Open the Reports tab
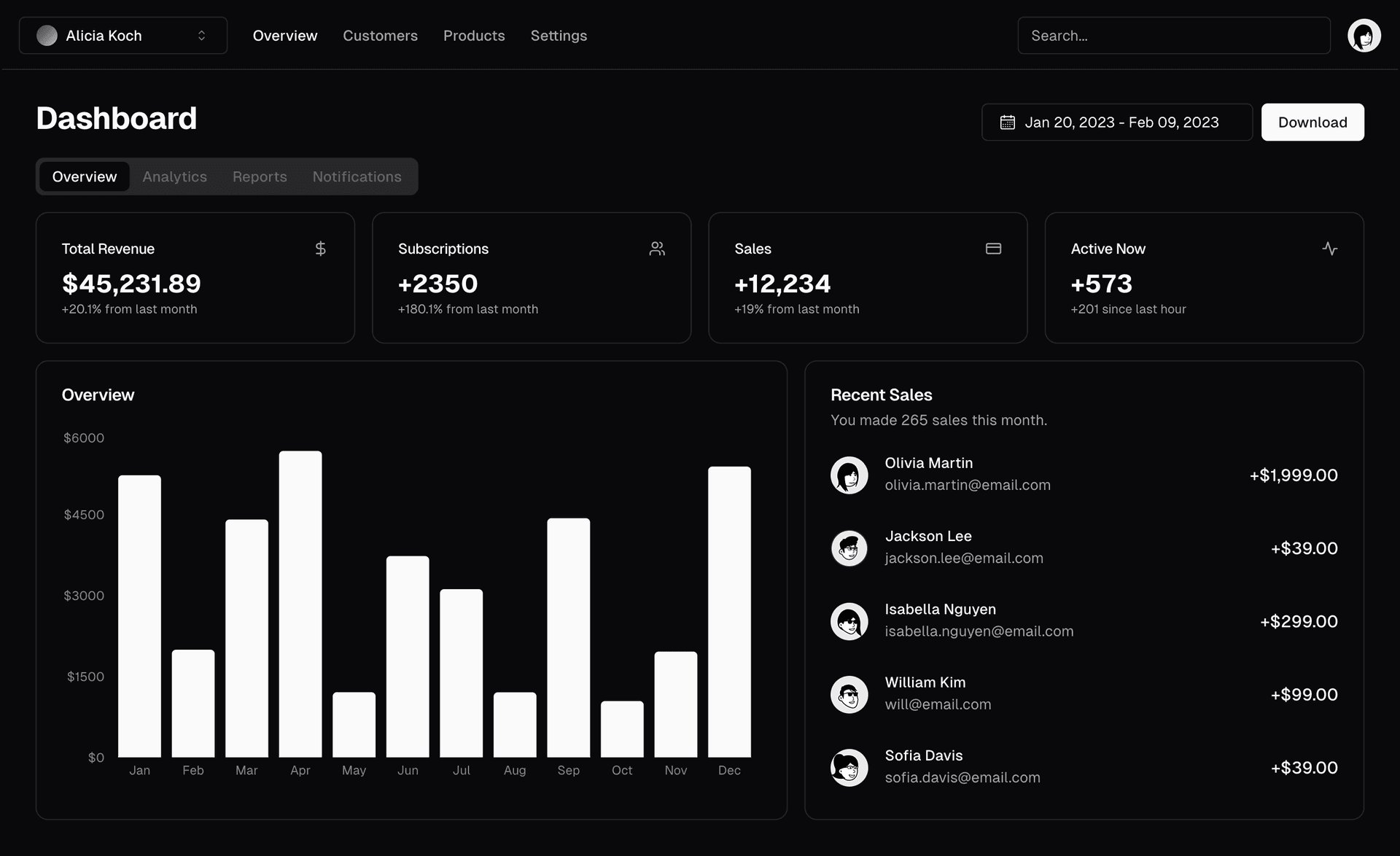Image resolution: width=1400 pixels, height=856 pixels. [259, 176]
